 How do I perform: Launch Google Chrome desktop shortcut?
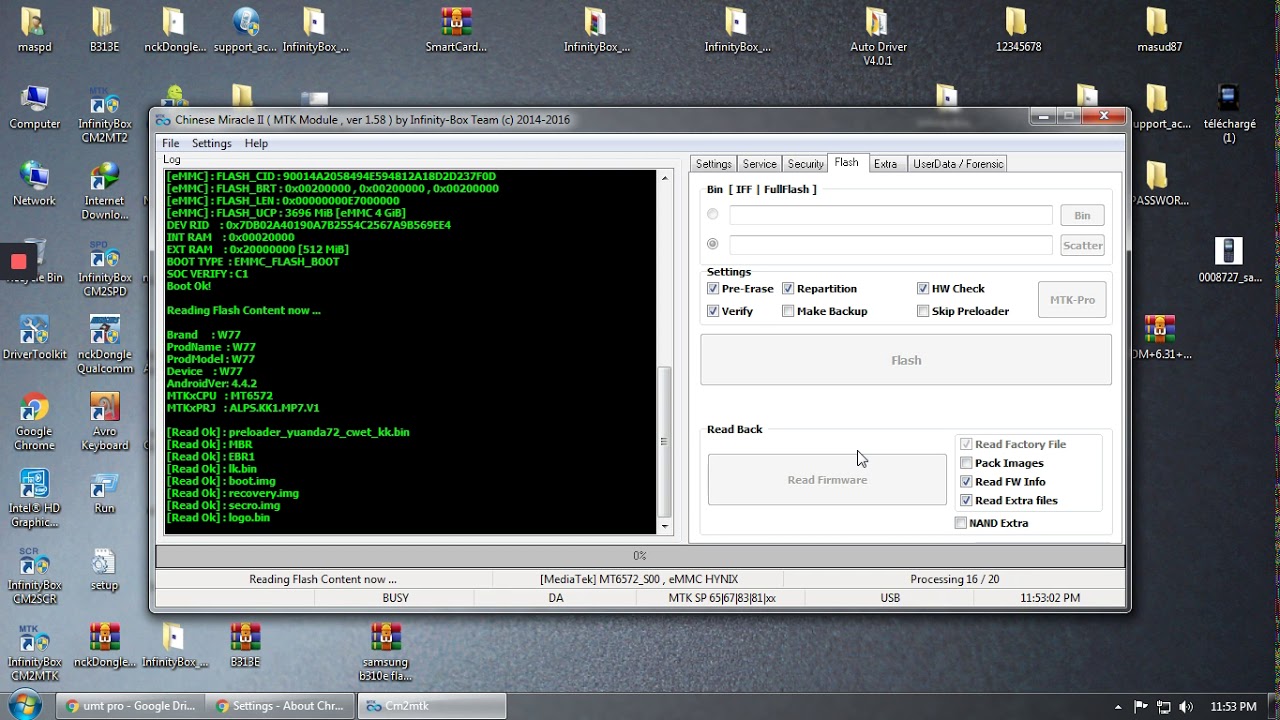click(x=34, y=422)
